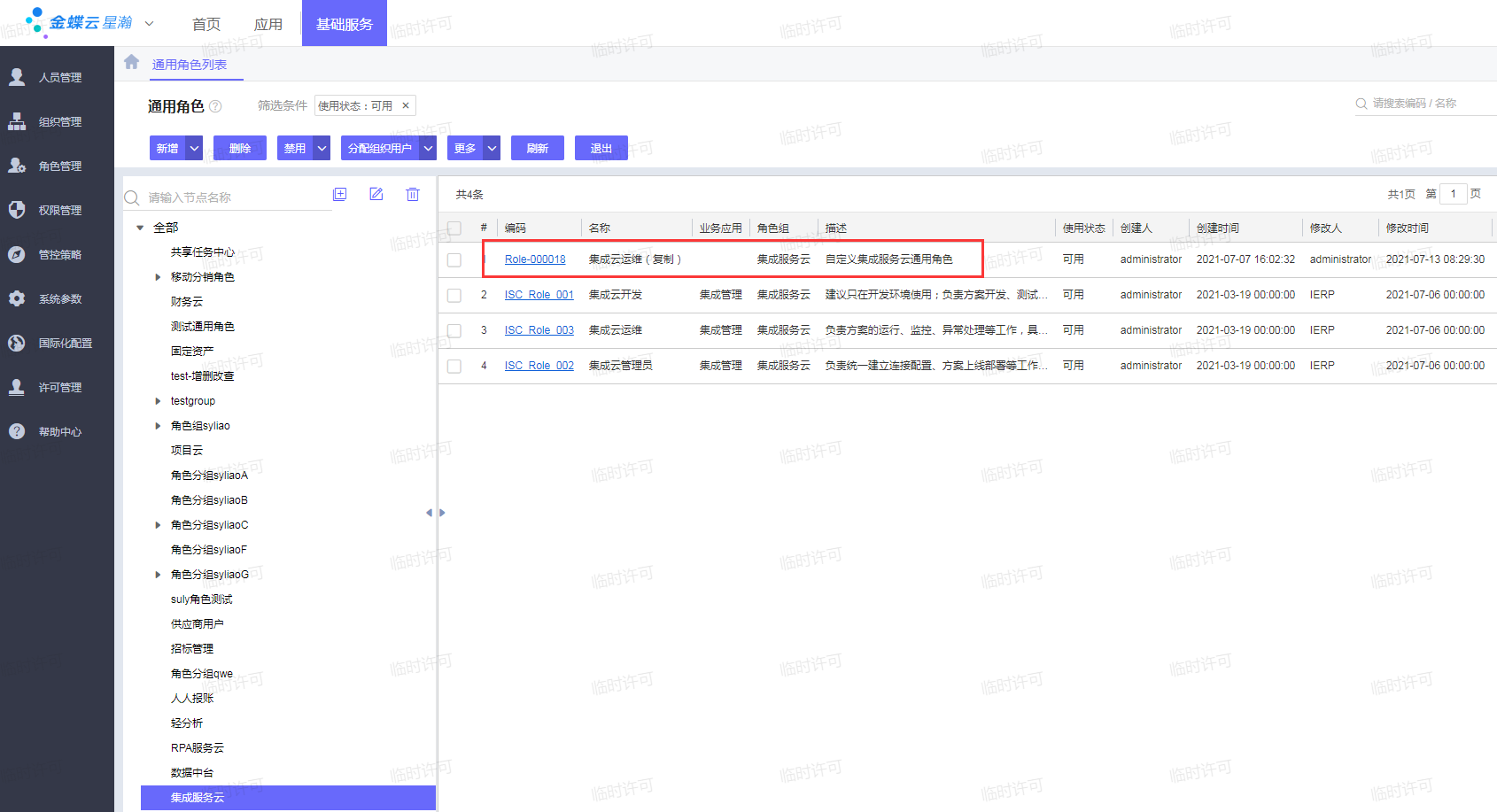
Task: Select the 共享任务中心 tree node
Action: [203, 252]
